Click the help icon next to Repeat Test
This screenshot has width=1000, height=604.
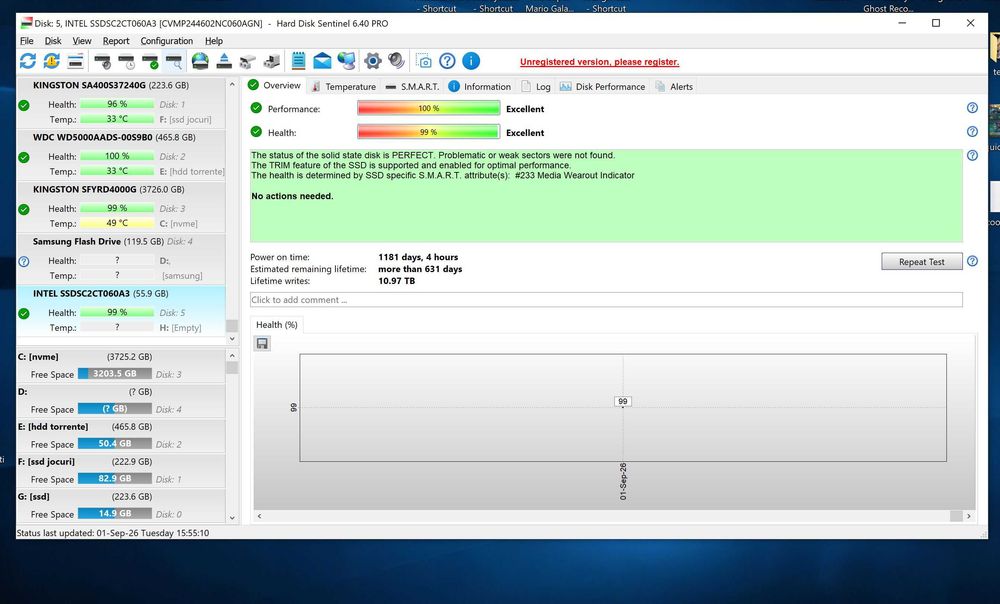(x=972, y=261)
